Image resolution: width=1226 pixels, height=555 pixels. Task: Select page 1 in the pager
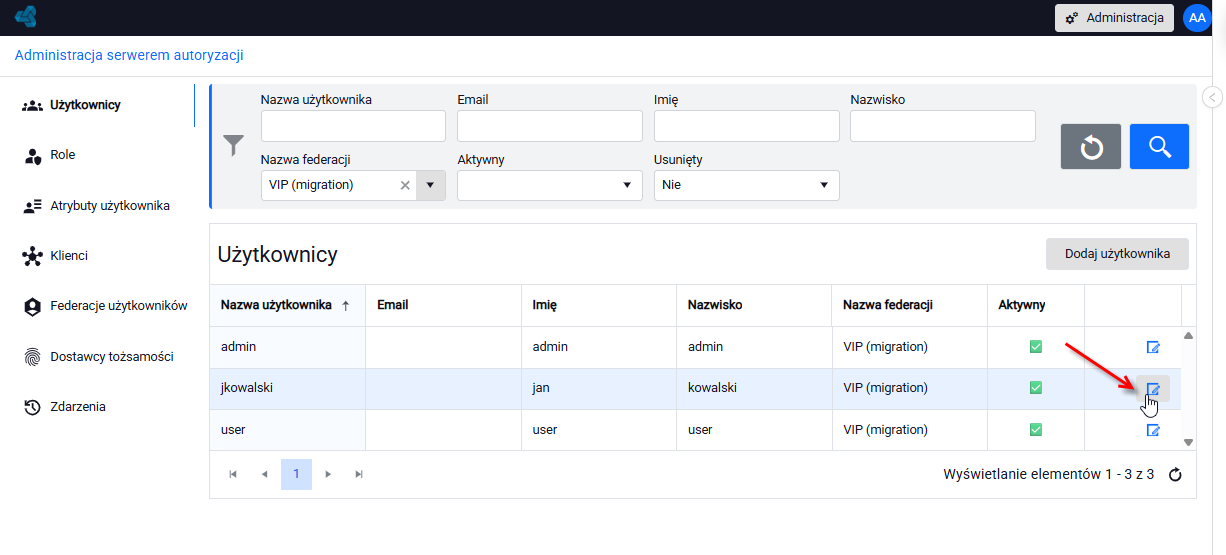pyautogui.click(x=296, y=474)
